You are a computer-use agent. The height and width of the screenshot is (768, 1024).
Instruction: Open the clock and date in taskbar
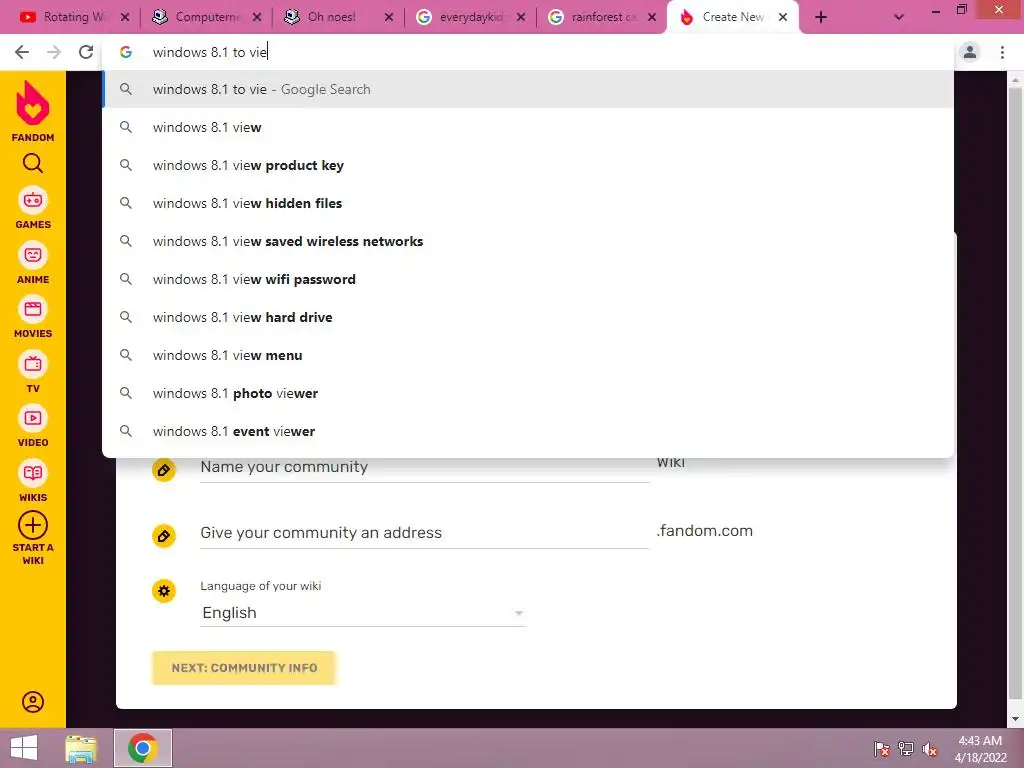[x=980, y=749]
